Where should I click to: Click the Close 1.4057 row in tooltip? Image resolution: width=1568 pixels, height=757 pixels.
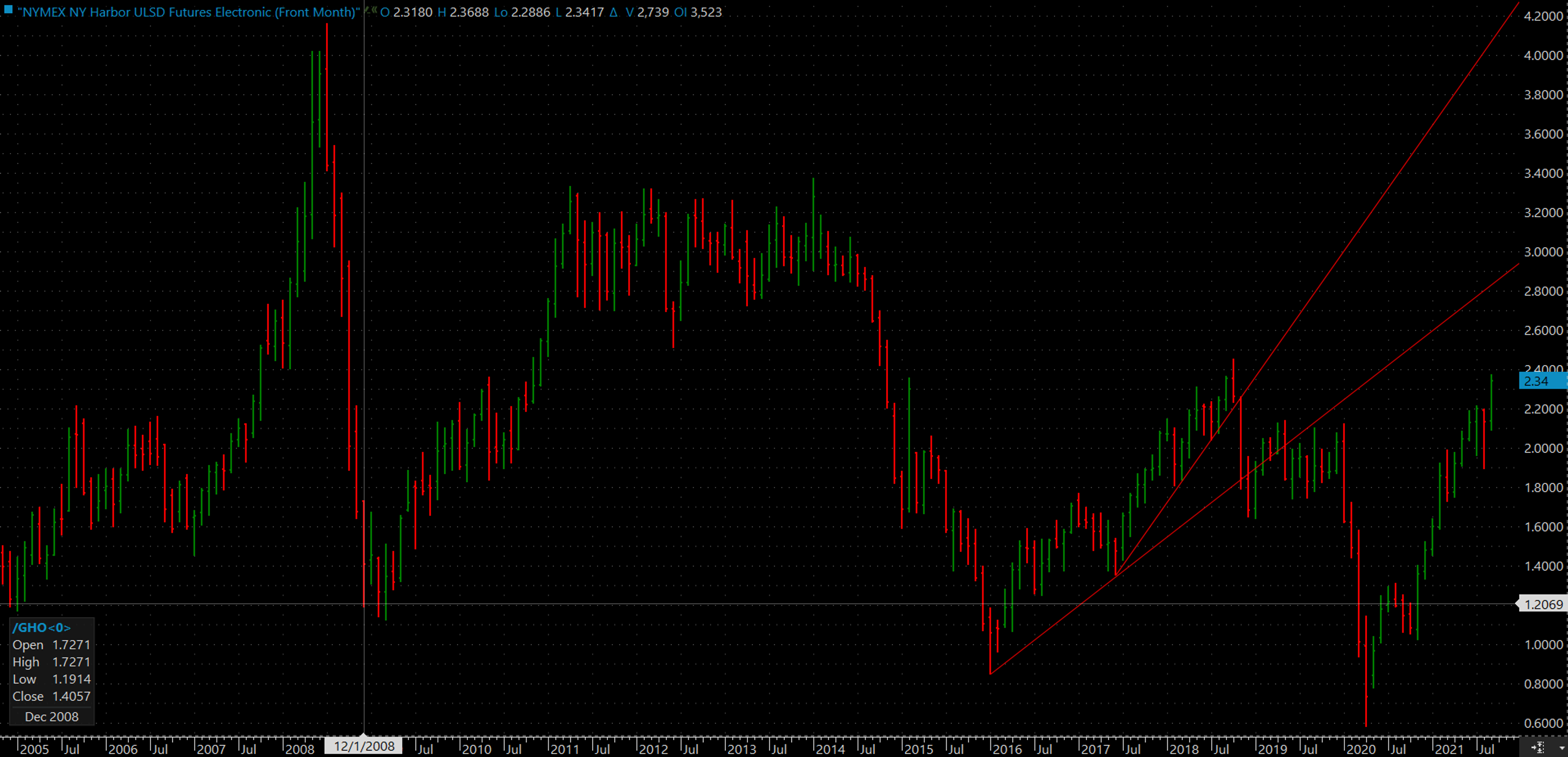coord(51,696)
